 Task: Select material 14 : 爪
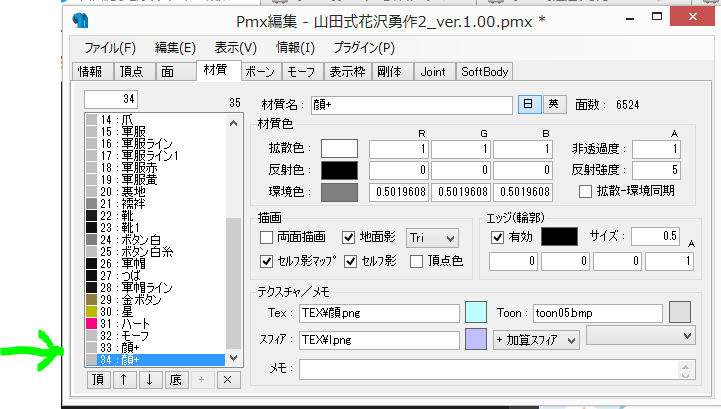(155, 120)
